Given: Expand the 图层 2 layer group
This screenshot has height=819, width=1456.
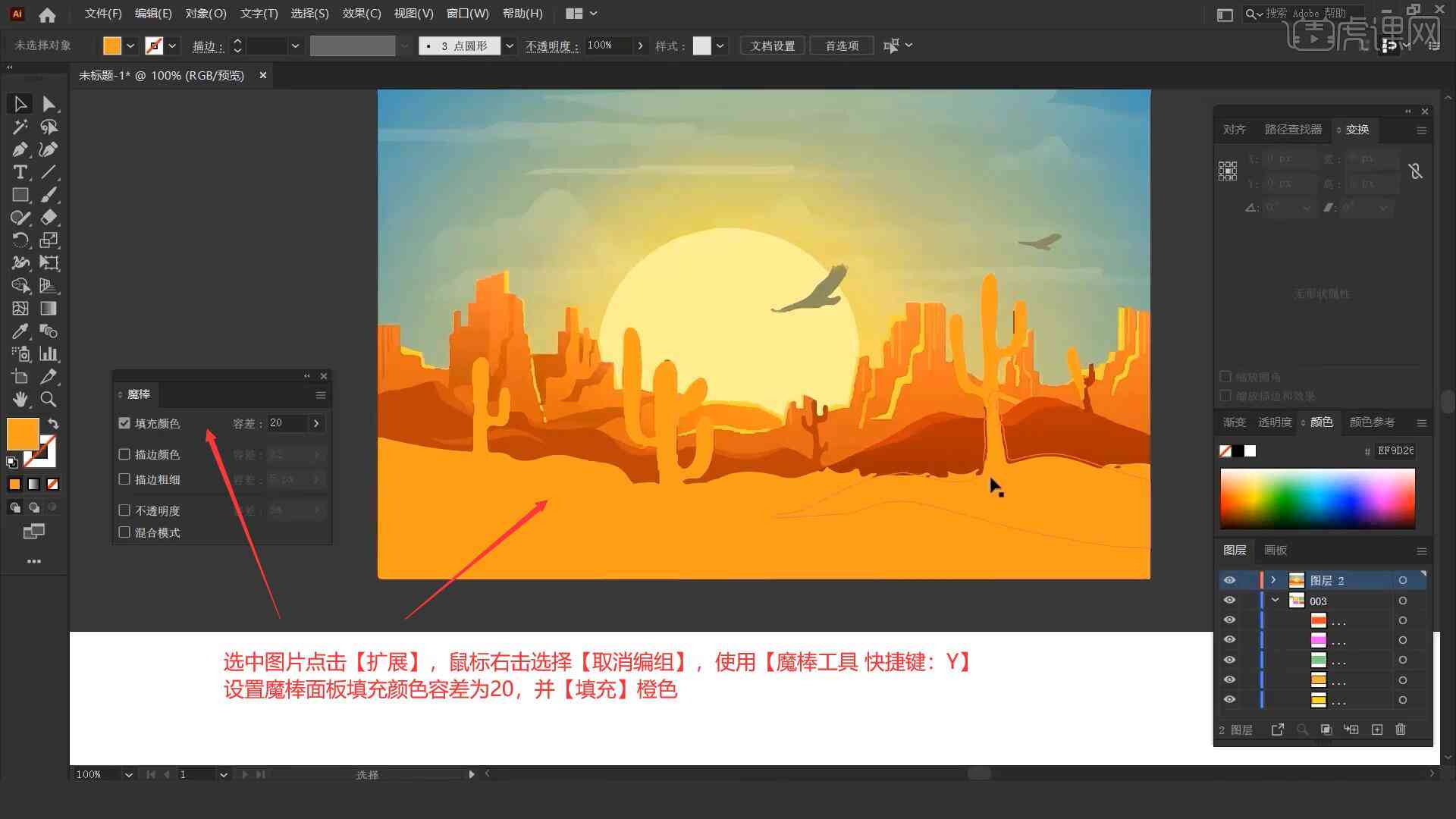Looking at the screenshot, I should (1273, 580).
